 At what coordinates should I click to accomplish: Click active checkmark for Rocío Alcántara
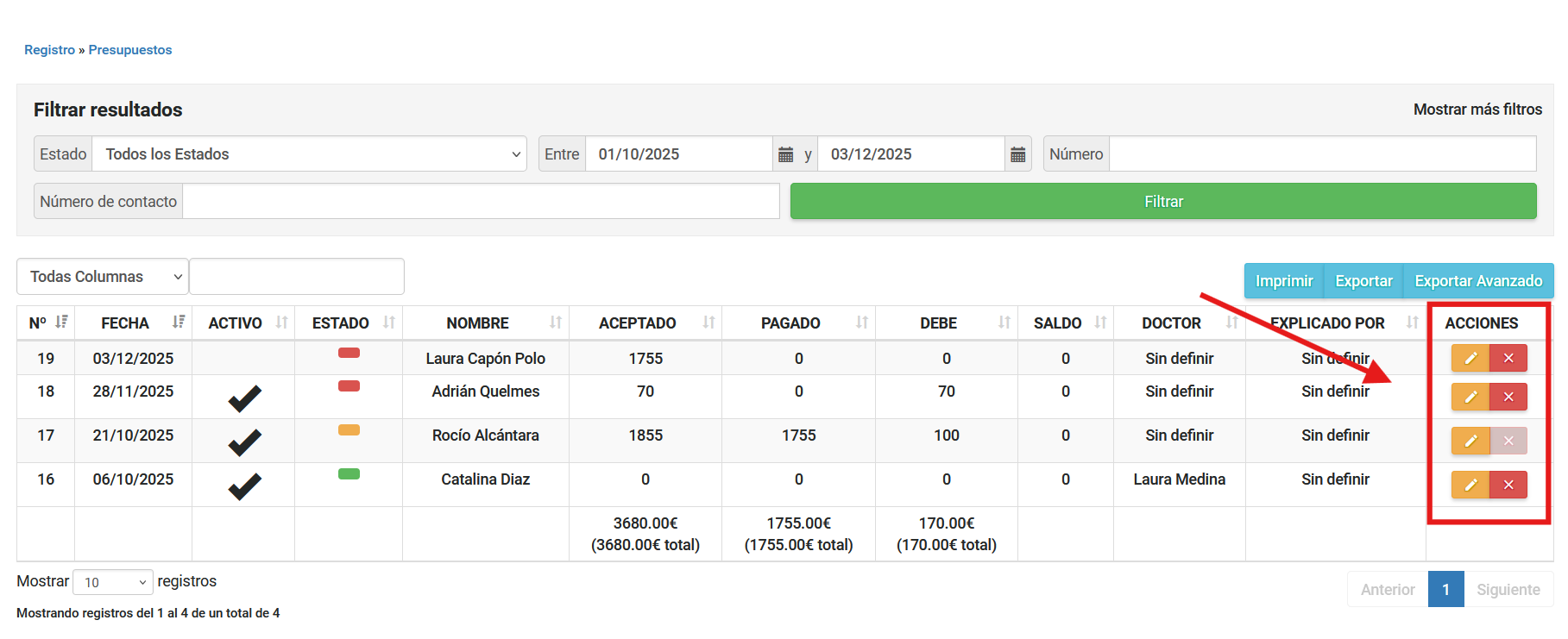tap(244, 442)
